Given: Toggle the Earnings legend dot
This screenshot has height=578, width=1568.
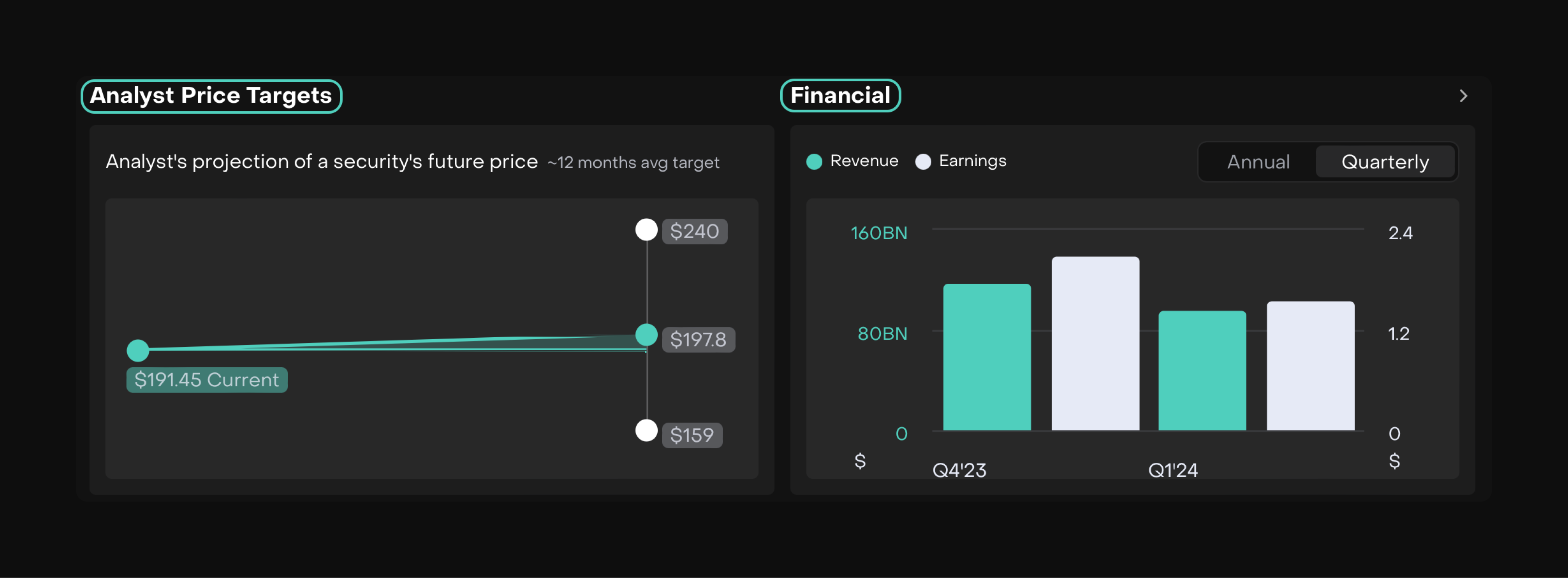Looking at the screenshot, I should point(923,161).
